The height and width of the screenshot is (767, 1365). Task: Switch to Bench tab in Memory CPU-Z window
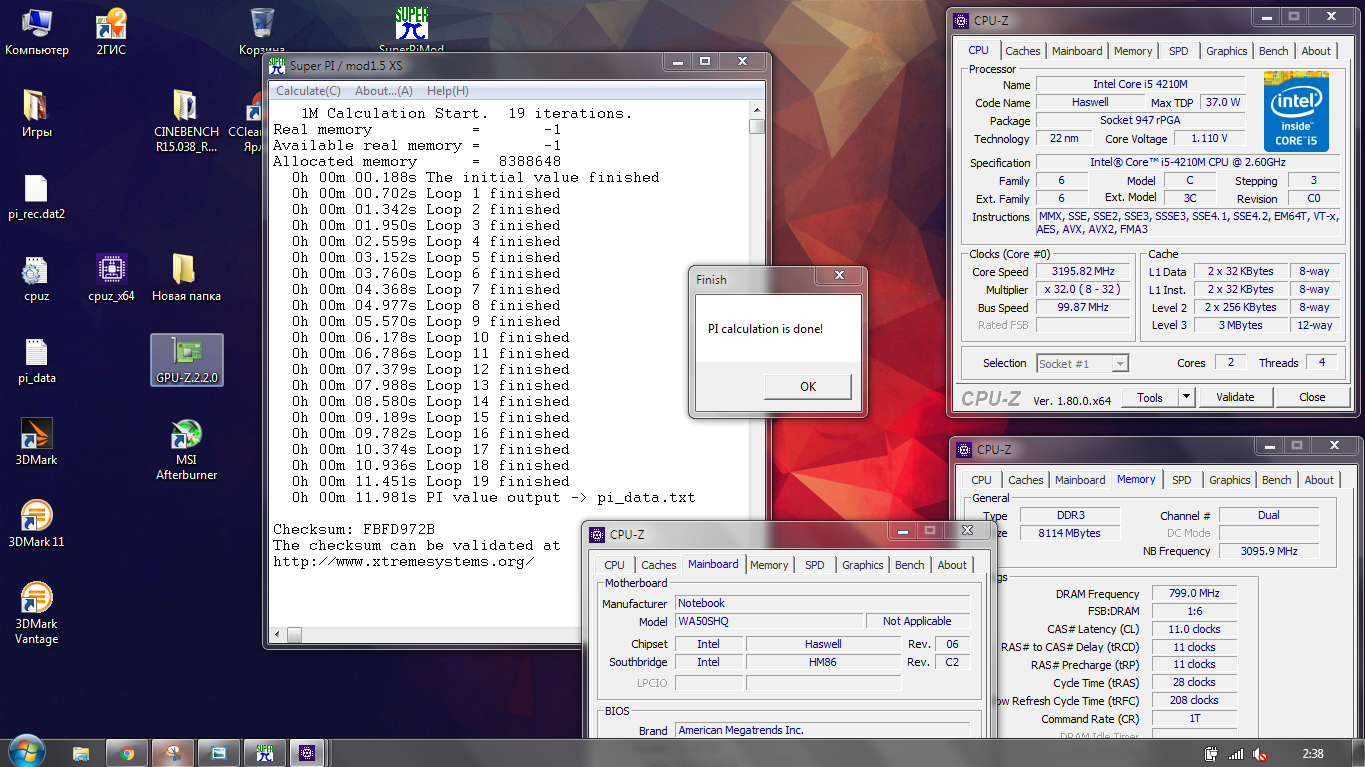[x=1276, y=480]
